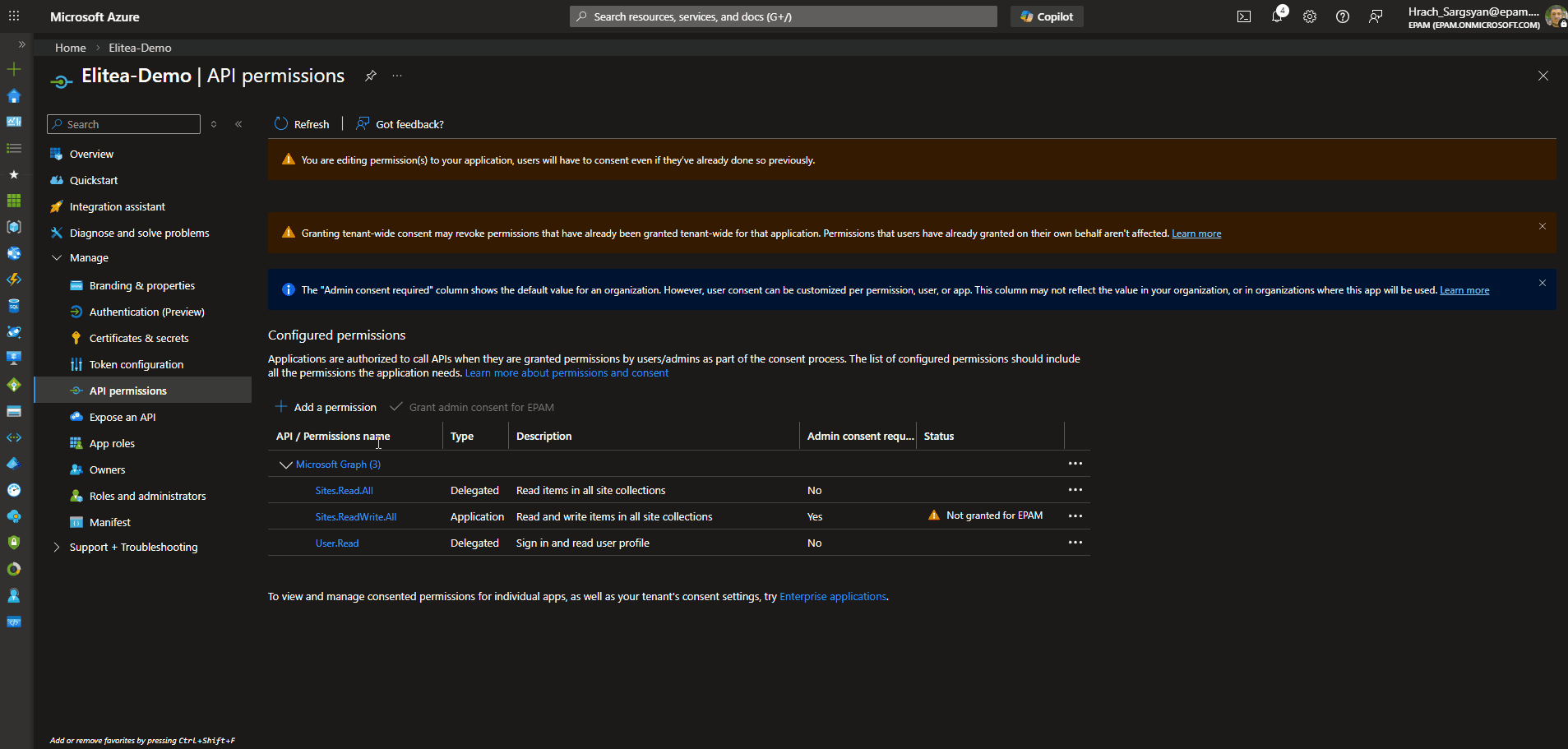Collapse the Microsoft Graph permission group
The height and width of the screenshot is (749, 1568).
[x=285, y=465]
